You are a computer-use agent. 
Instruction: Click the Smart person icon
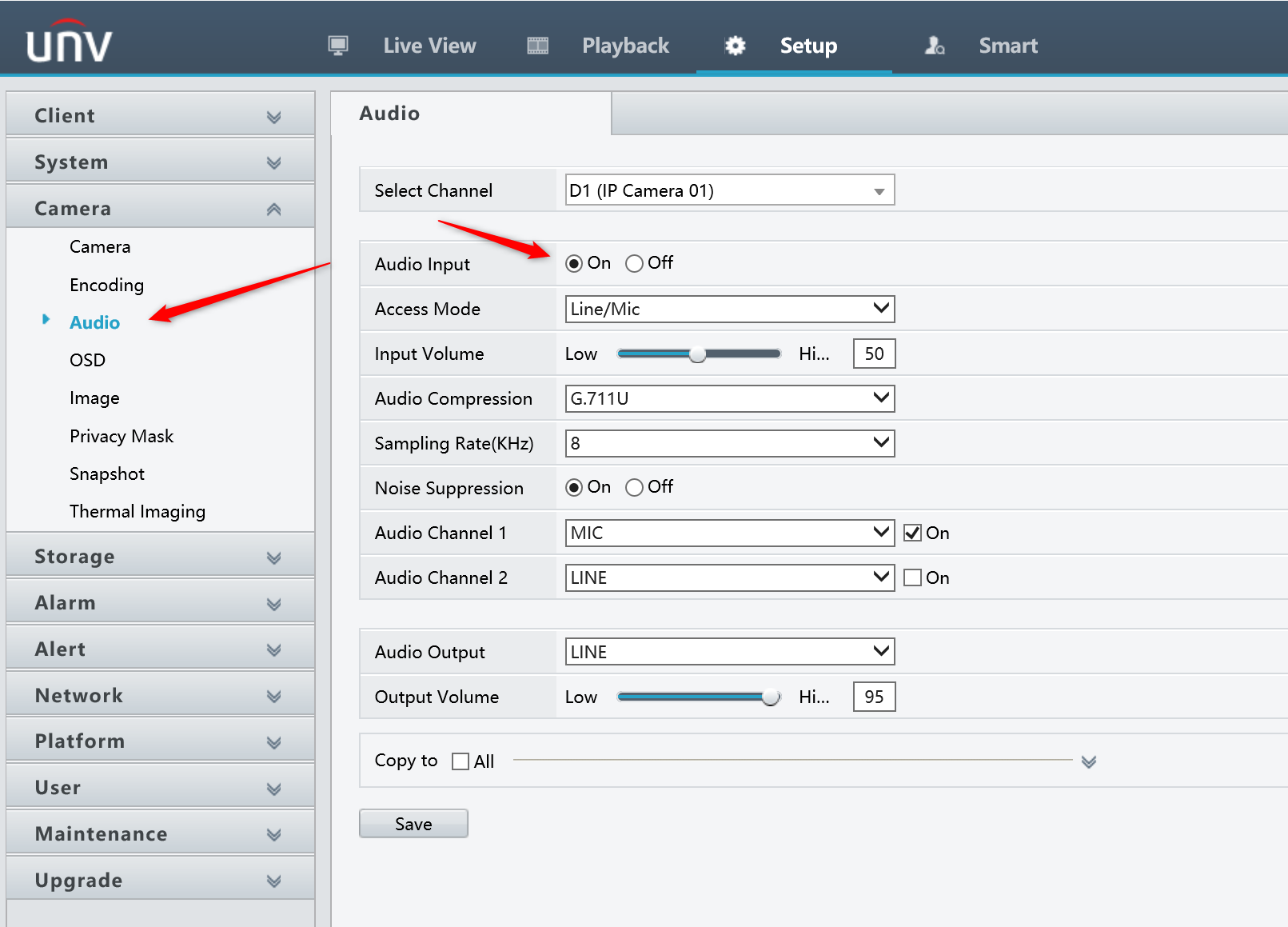933,46
